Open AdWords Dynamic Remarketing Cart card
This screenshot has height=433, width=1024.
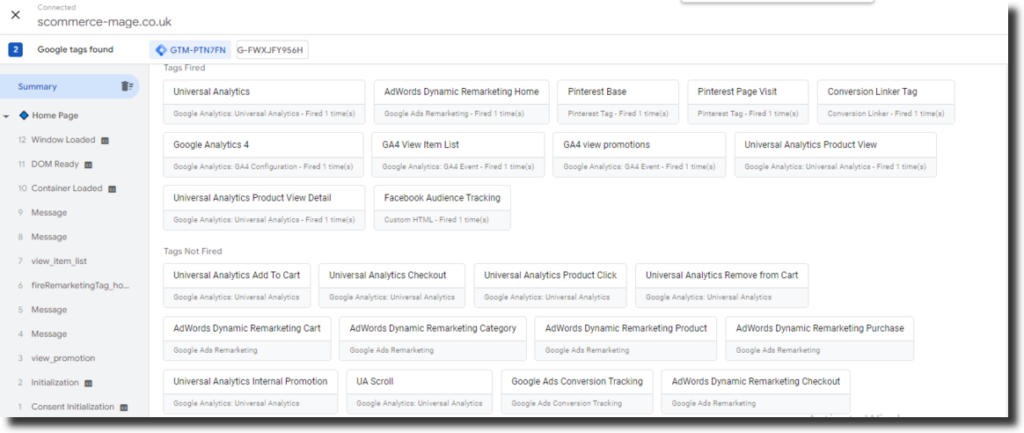(x=247, y=338)
